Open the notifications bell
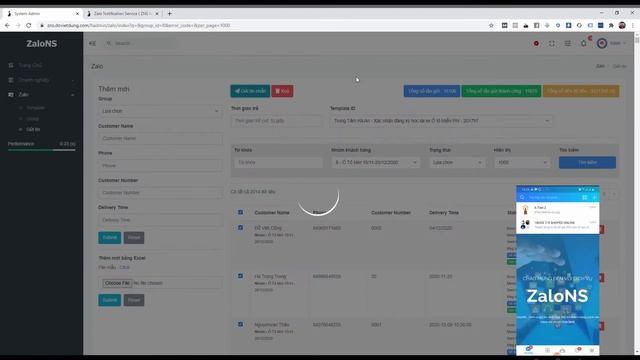640x360 pixels. click(x=584, y=43)
